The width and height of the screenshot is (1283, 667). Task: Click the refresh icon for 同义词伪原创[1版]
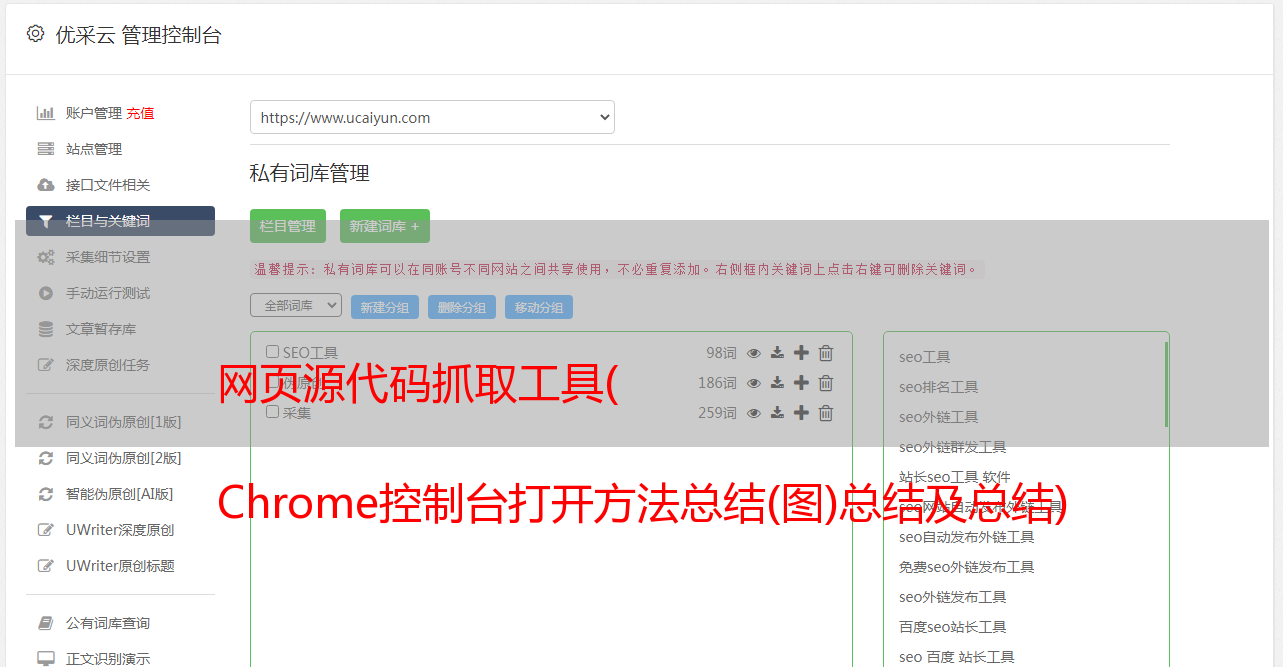coord(46,422)
